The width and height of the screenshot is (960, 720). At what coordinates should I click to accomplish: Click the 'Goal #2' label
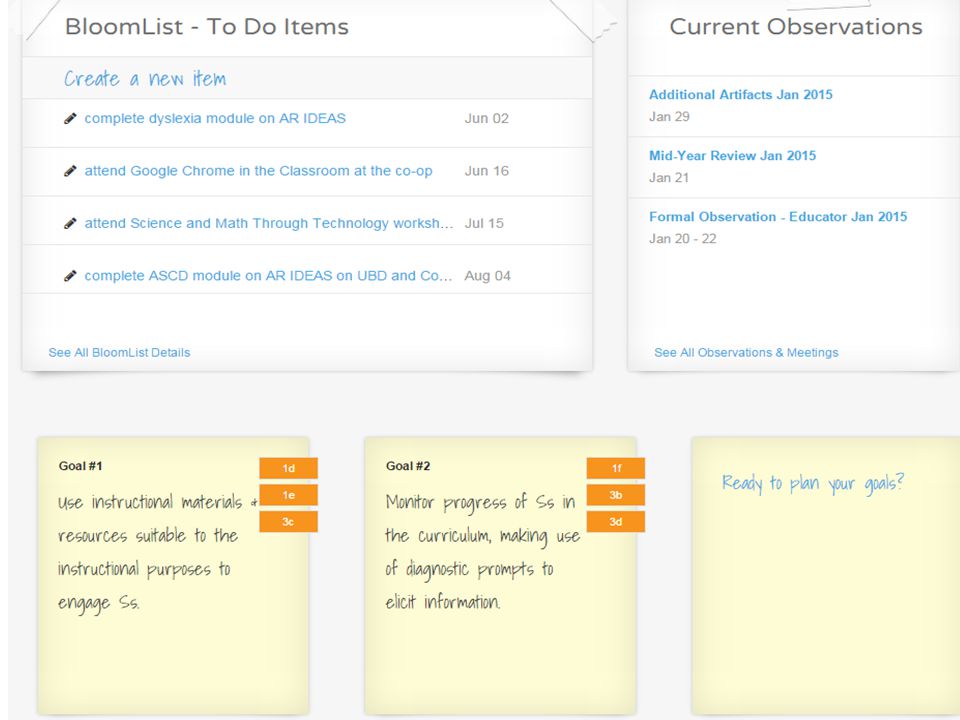tap(408, 466)
